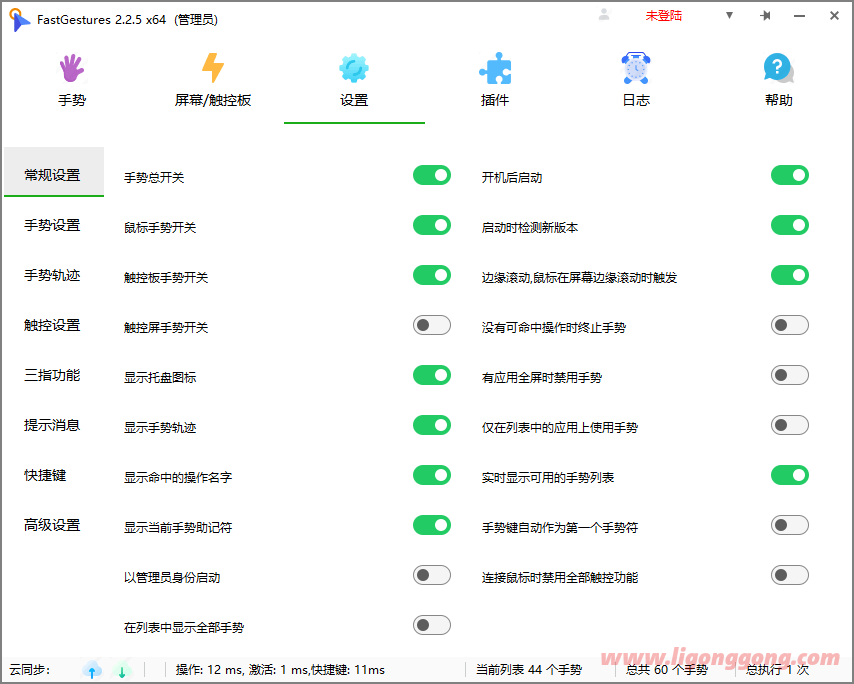Image resolution: width=854 pixels, height=684 pixels.
Task: Toggle off 开机后启动 switch
Action: [789, 176]
